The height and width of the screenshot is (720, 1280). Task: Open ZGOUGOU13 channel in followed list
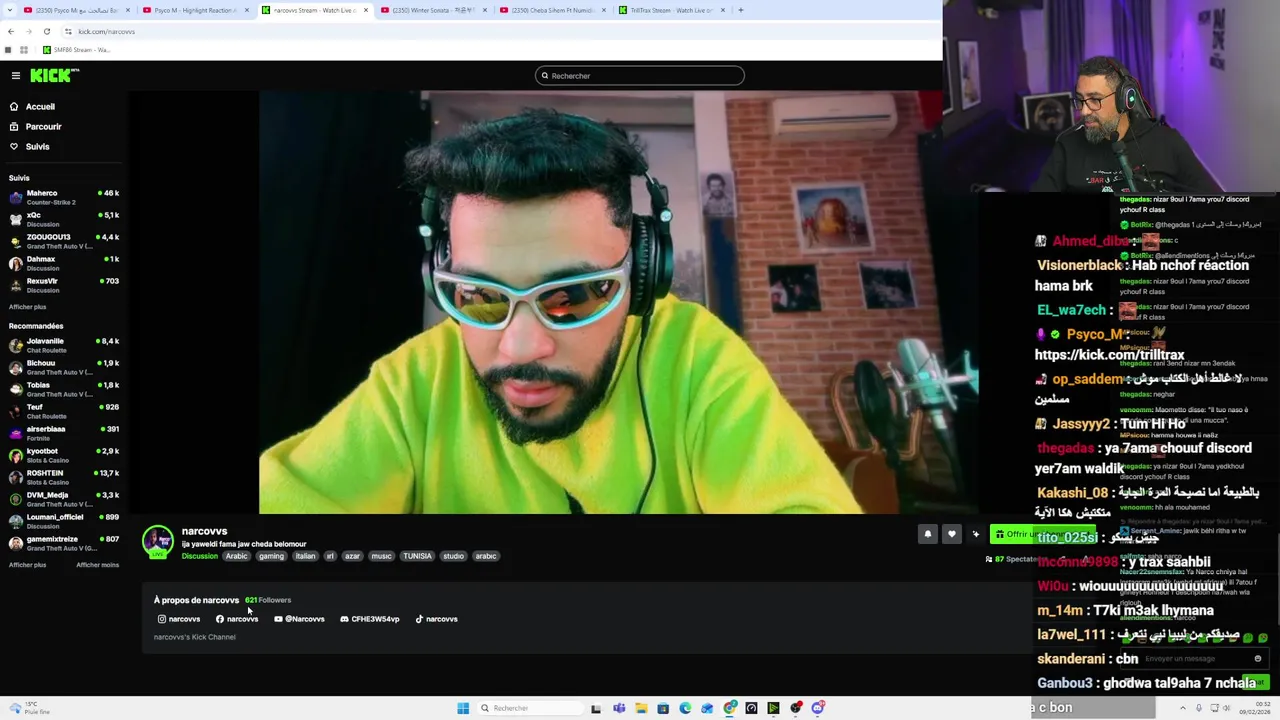point(64,241)
